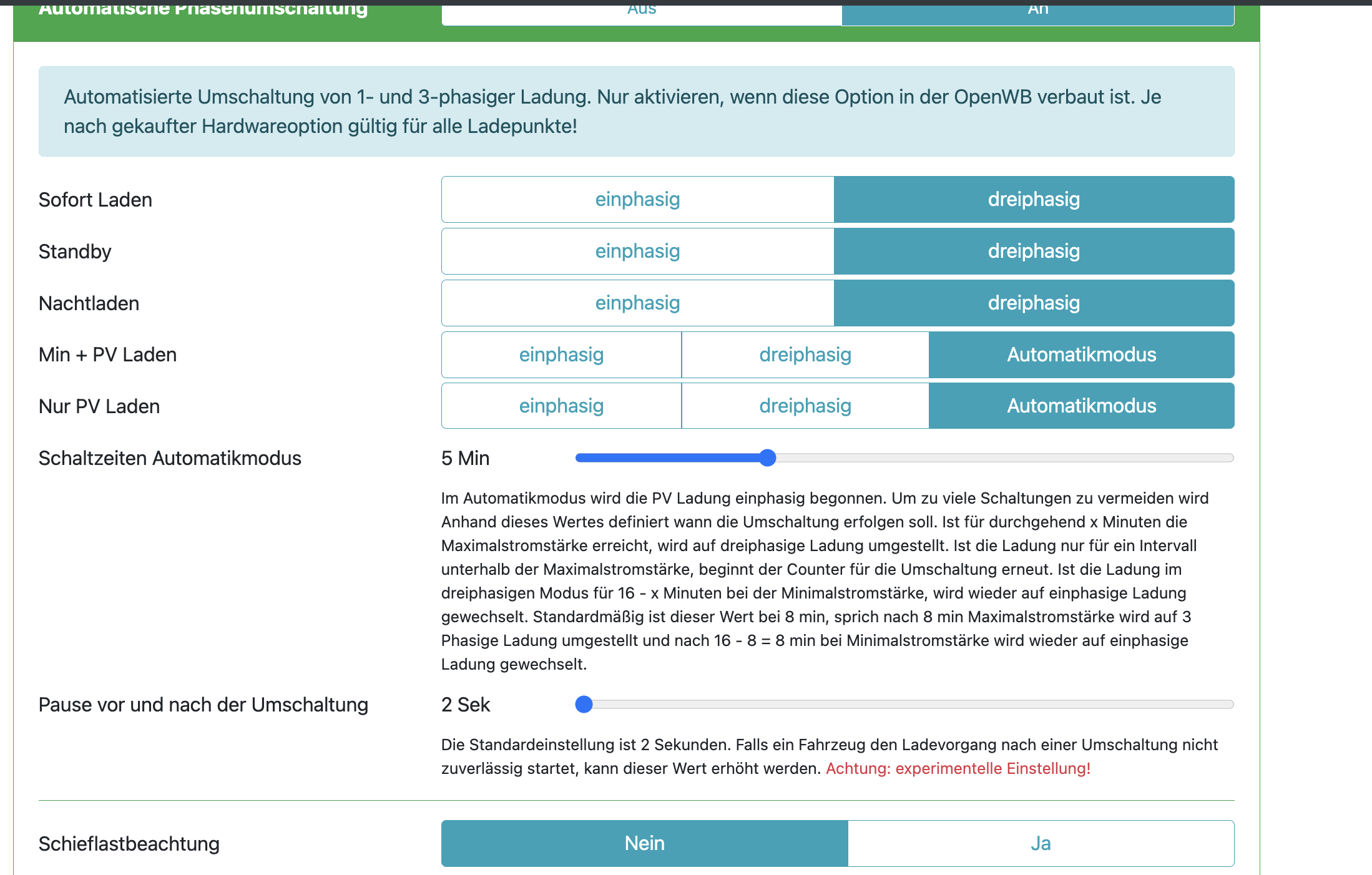Click the Schaltzeiten slider track's right end
This screenshot has height=875, width=1372.
pyautogui.click(x=1228, y=458)
